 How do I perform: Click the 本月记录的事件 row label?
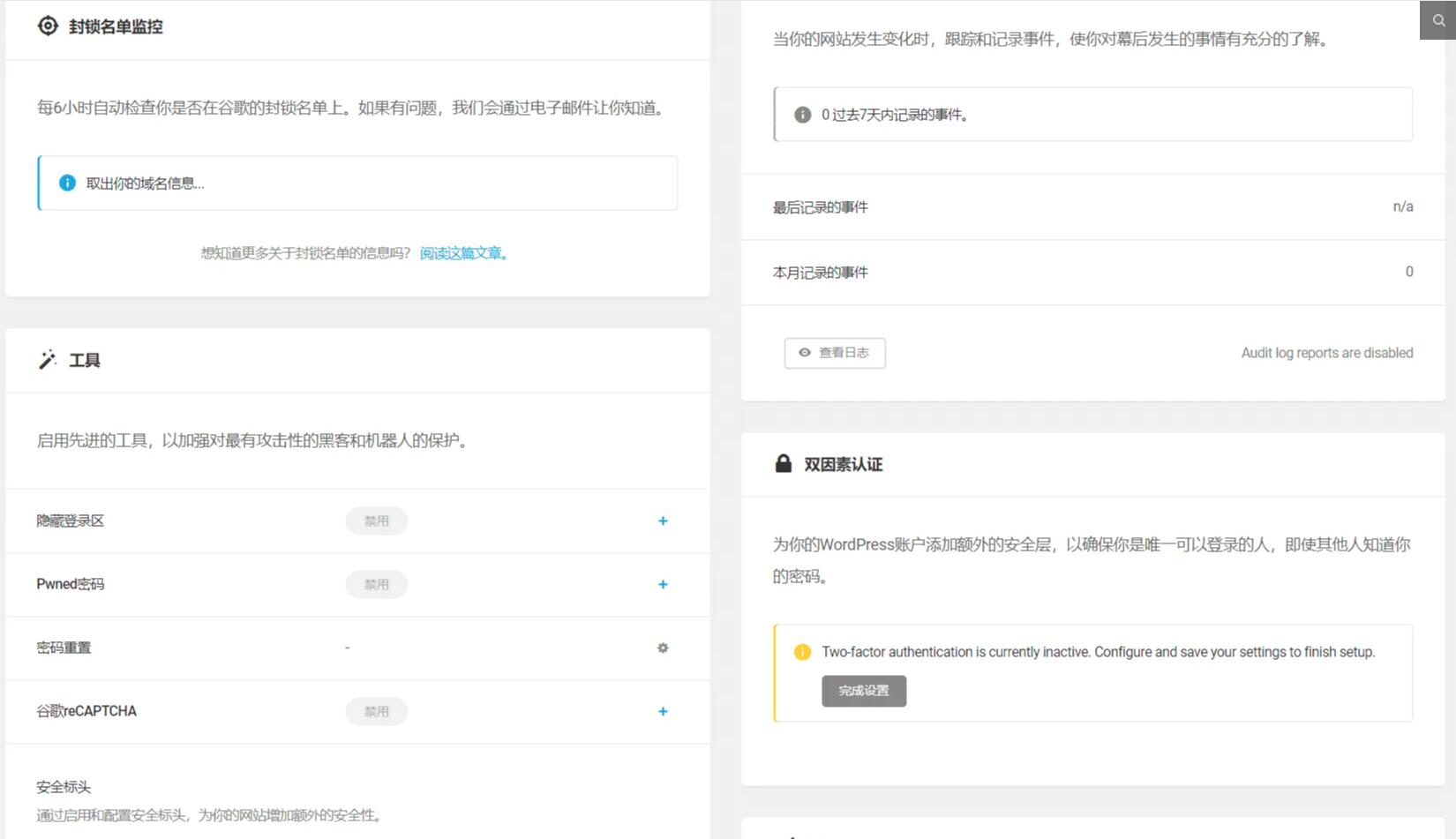(x=821, y=273)
